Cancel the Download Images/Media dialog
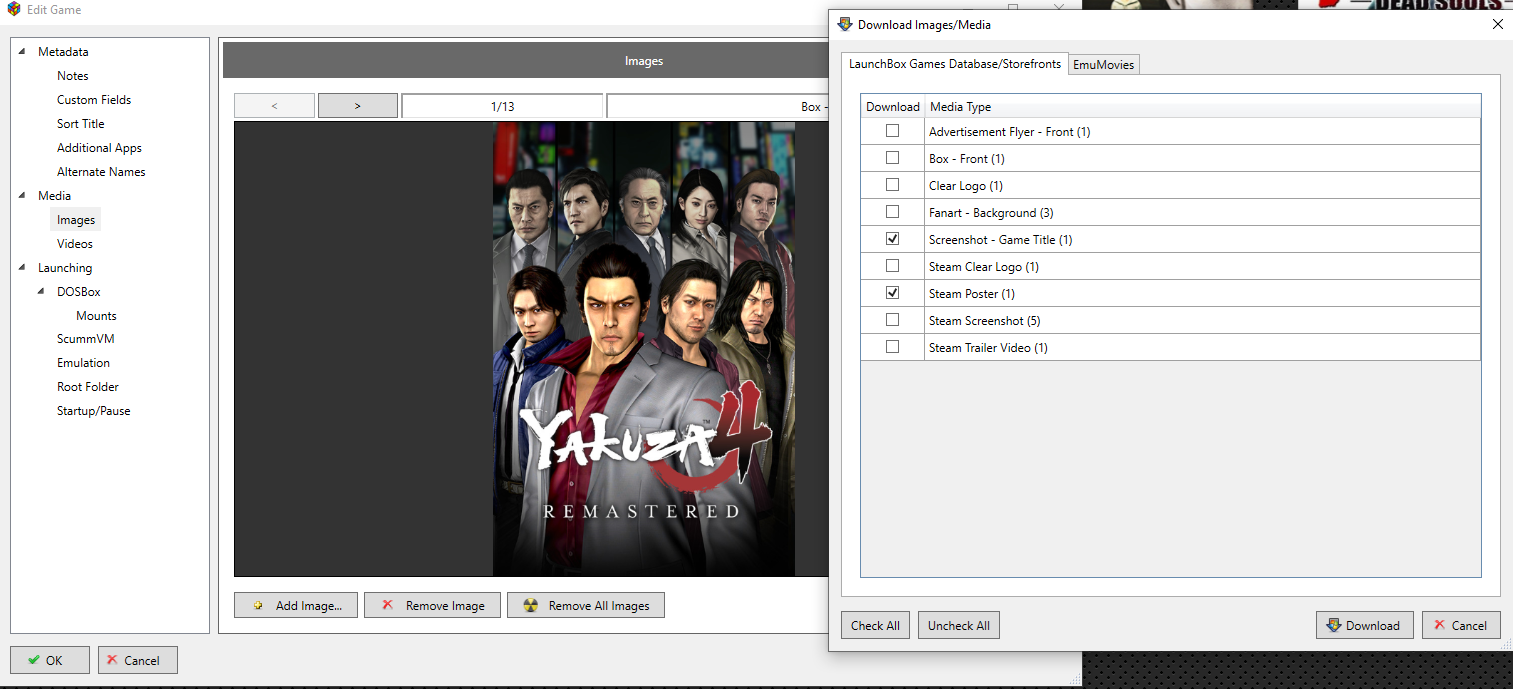 (x=1461, y=625)
